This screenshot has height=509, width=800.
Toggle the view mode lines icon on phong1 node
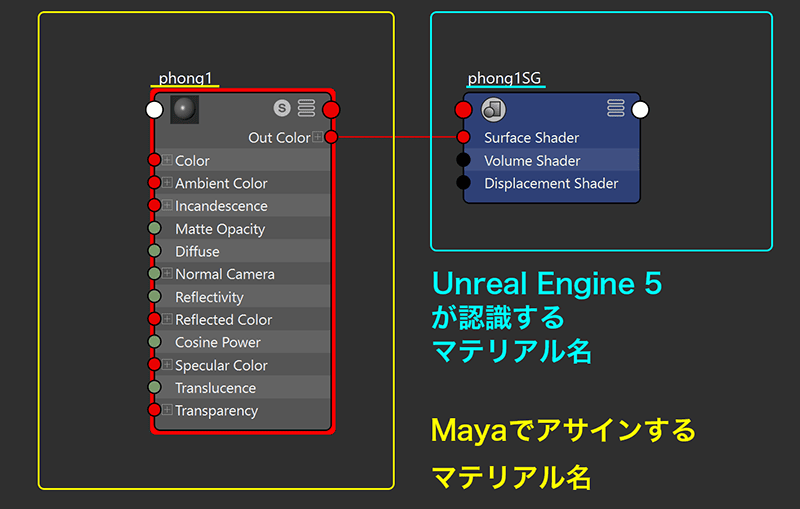[x=306, y=108]
